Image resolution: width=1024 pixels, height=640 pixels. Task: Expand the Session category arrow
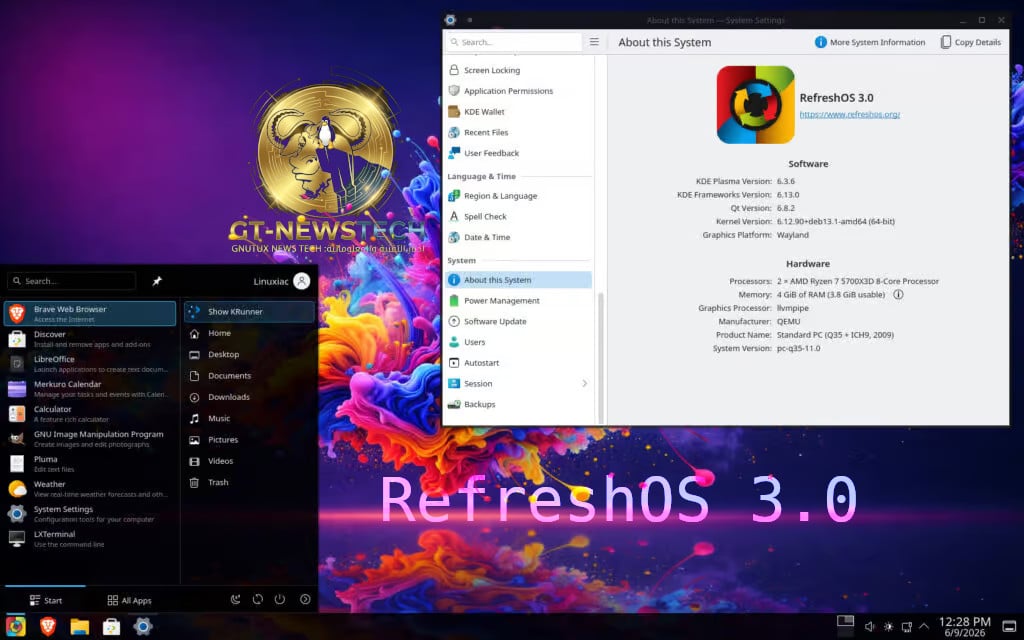(x=584, y=383)
